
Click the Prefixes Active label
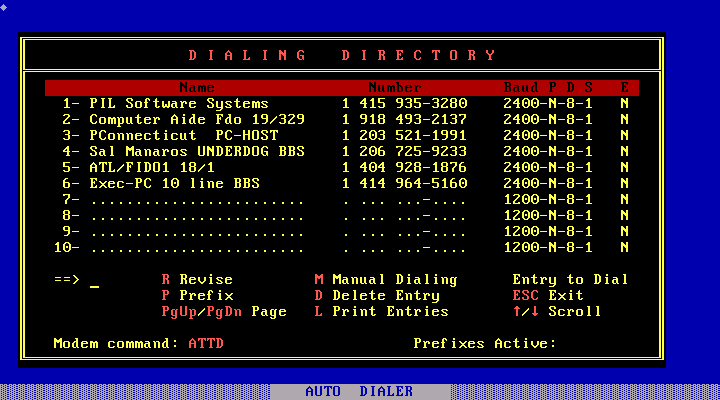pyautogui.click(x=485, y=344)
